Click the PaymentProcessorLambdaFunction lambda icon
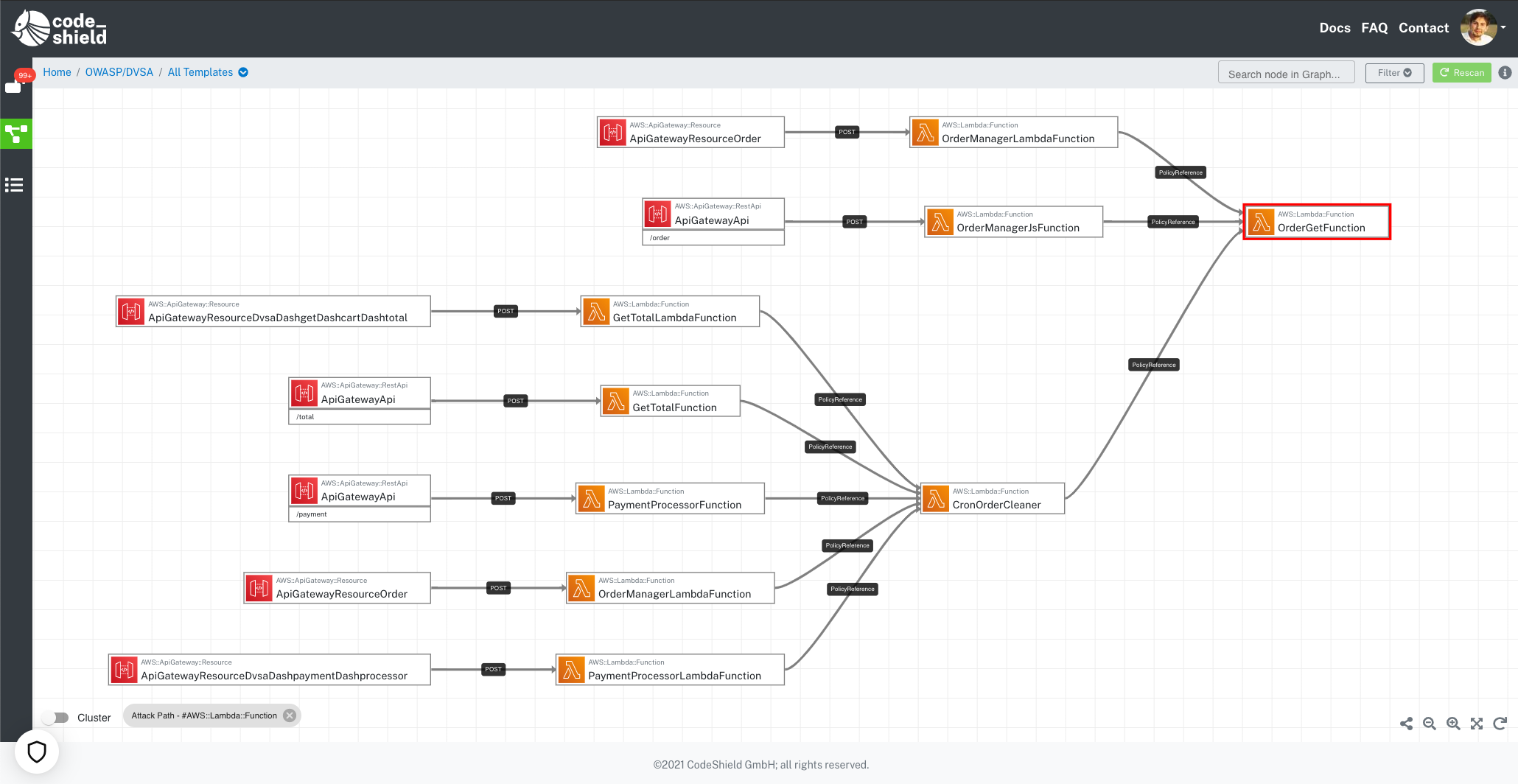Image resolution: width=1518 pixels, height=784 pixels. click(572, 670)
